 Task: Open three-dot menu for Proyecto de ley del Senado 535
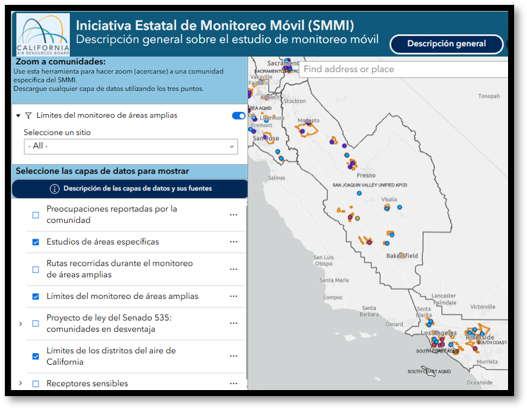pyautogui.click(x=234, y=323)
